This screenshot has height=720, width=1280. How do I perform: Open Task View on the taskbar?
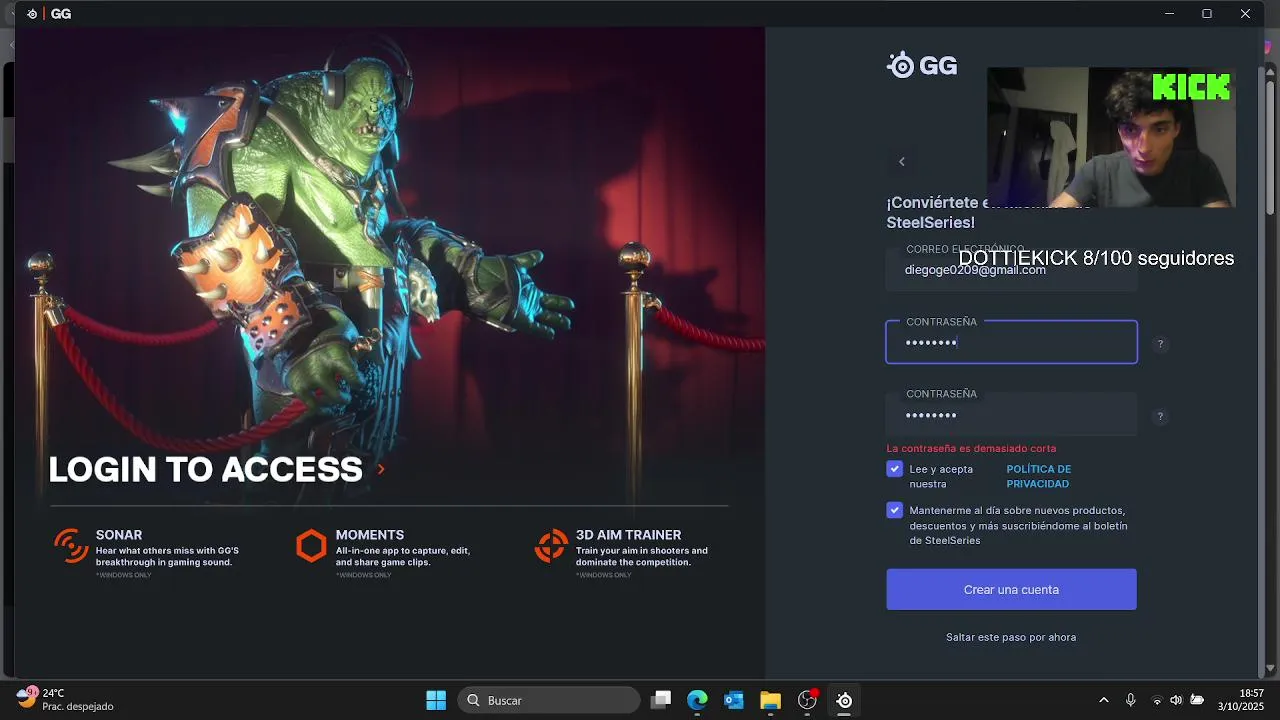660,700
